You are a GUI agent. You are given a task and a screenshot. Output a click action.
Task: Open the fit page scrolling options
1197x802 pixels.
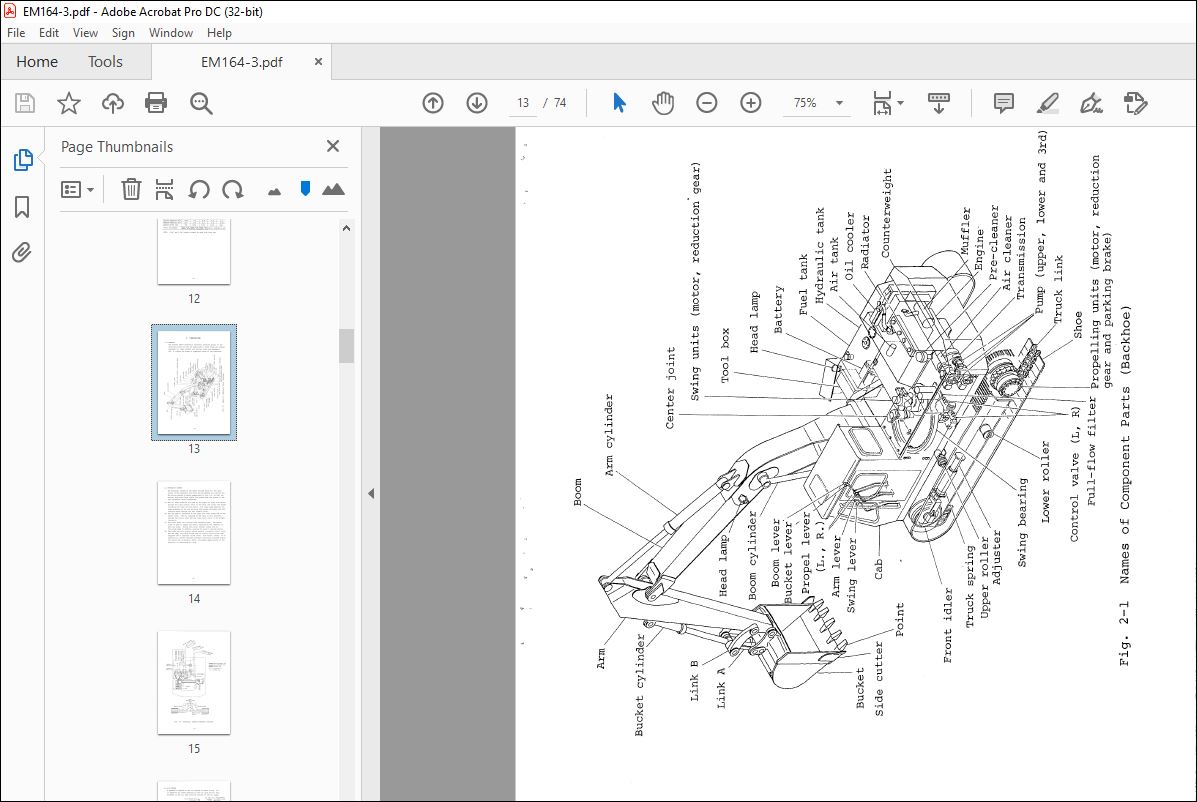pos(888,103)
